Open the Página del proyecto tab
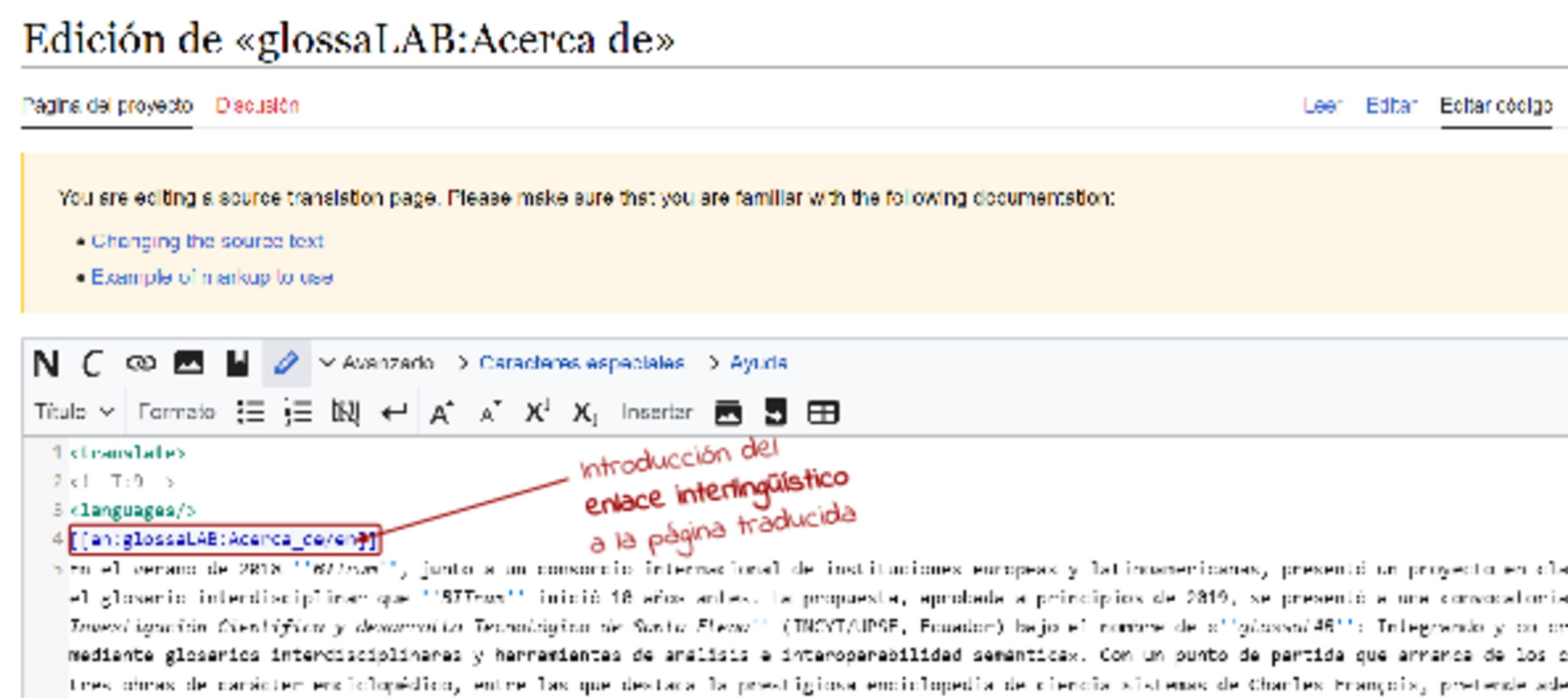Screen dimensions: 1568x698 click(x=107, y=106)
